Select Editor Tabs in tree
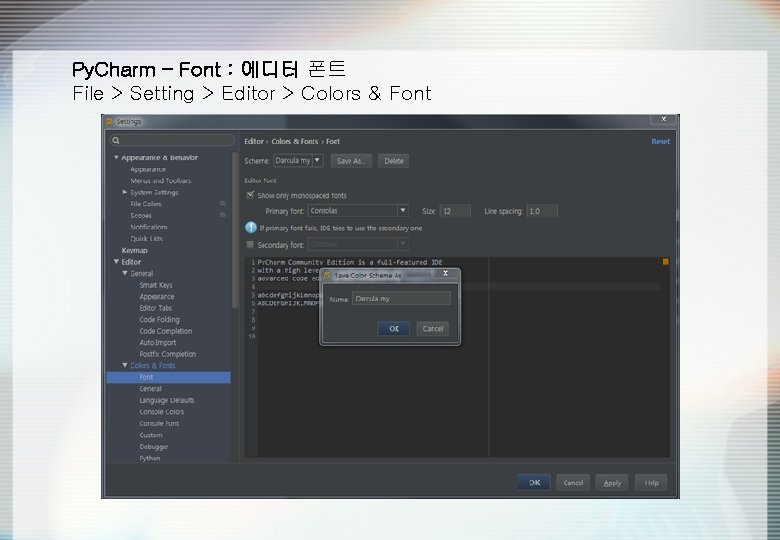780x540 pixels. pos(156,308)
